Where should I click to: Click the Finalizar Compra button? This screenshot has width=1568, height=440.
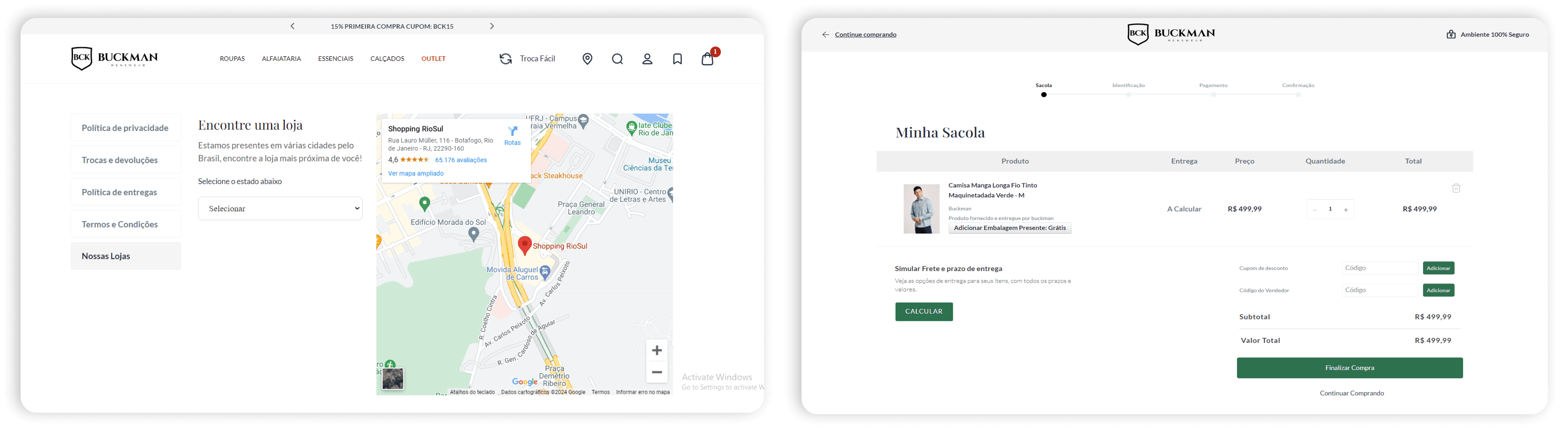(x=1349, y=368)
